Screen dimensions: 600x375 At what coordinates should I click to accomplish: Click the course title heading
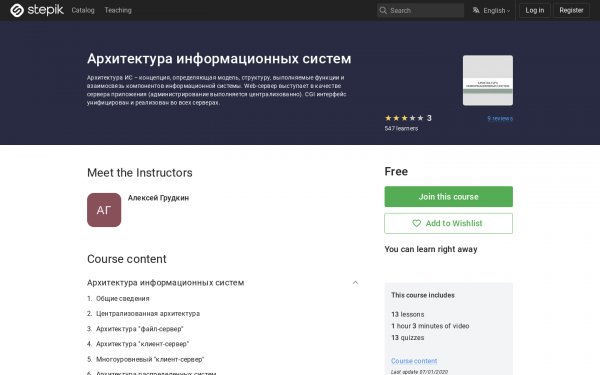click(x=219, y=59)
